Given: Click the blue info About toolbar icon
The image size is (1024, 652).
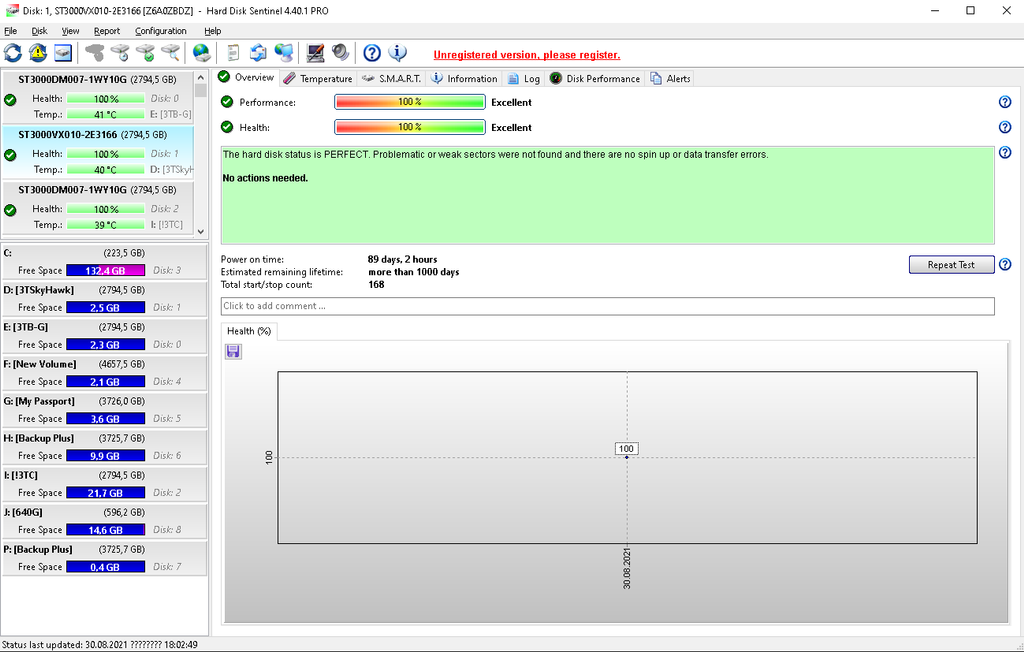Looking at the screenshot, I should click(x=397, y=53).
